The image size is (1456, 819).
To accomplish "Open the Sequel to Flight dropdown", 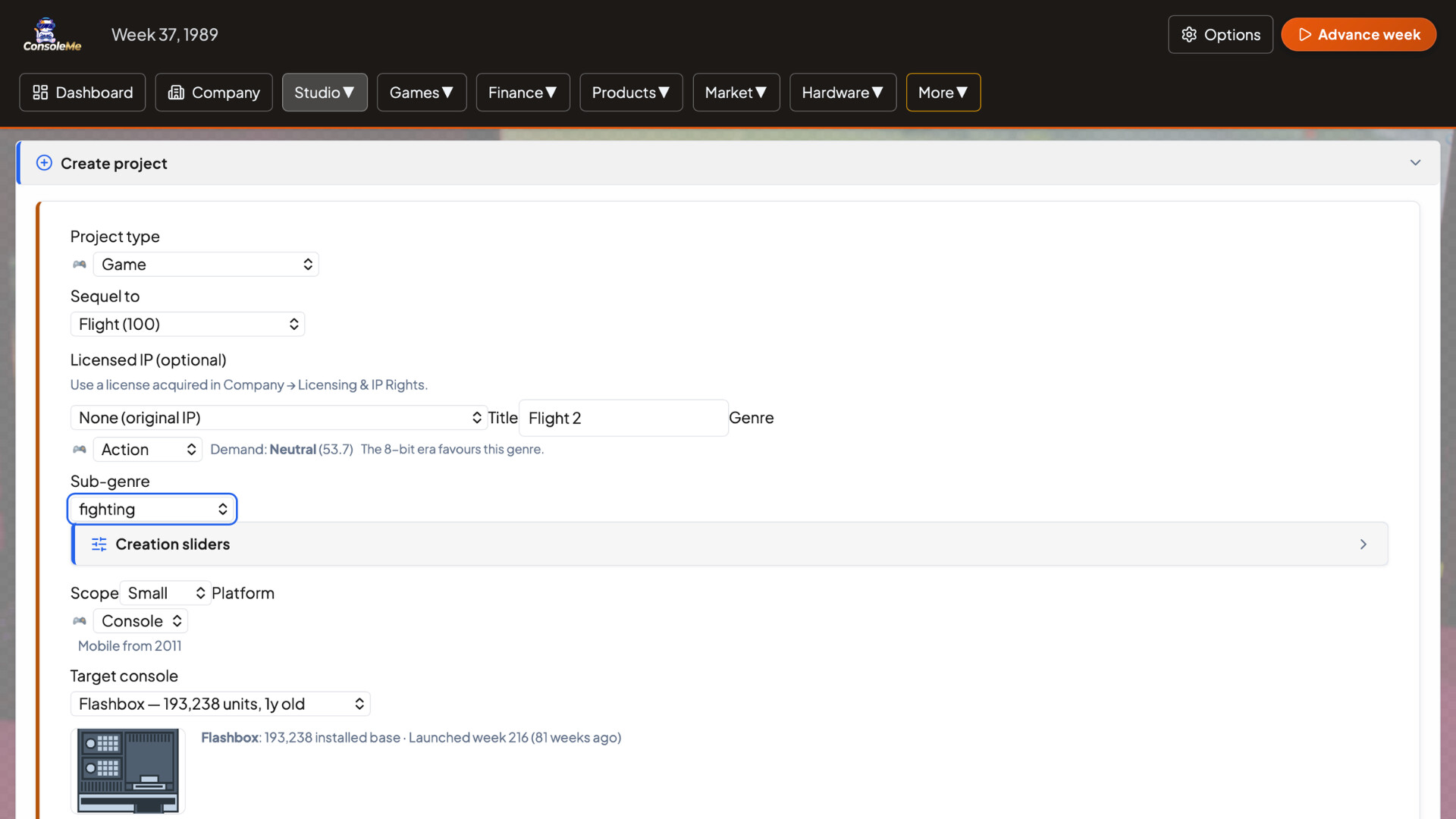I will [187, 324].
